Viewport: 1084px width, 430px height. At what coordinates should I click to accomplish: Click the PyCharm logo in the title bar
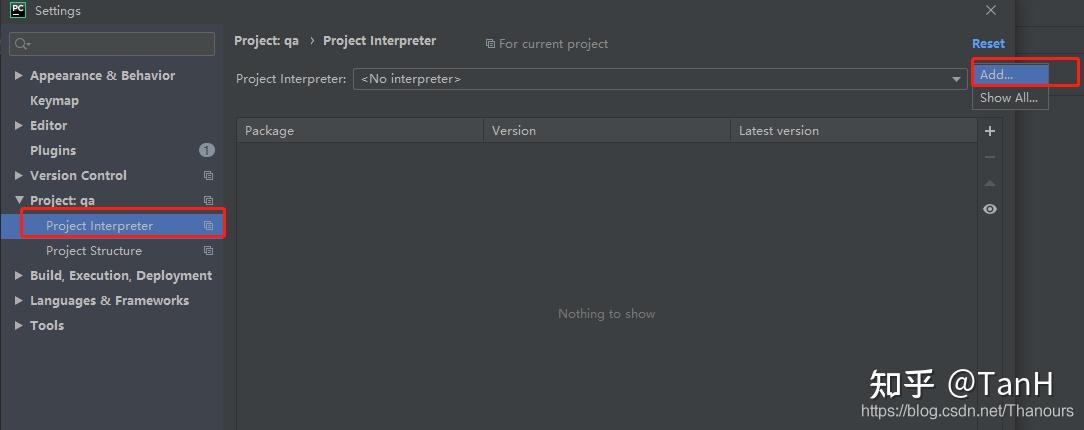17,11
